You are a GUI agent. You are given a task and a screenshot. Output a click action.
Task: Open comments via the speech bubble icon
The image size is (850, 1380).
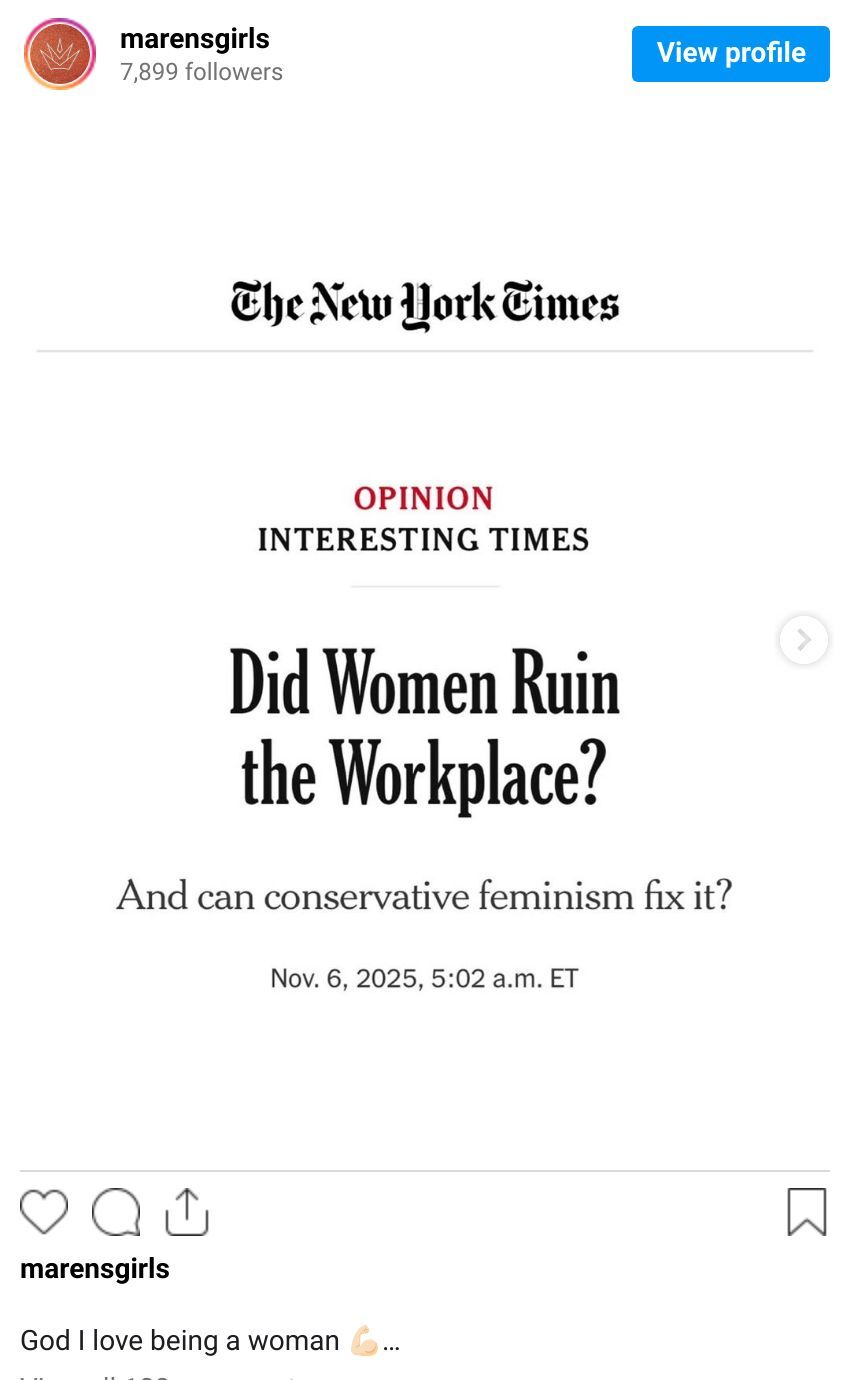[116, 1212]
